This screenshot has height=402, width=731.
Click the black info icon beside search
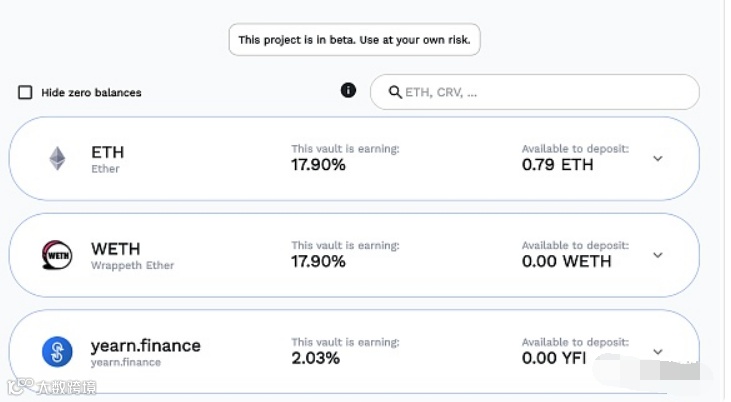[348, 91]
